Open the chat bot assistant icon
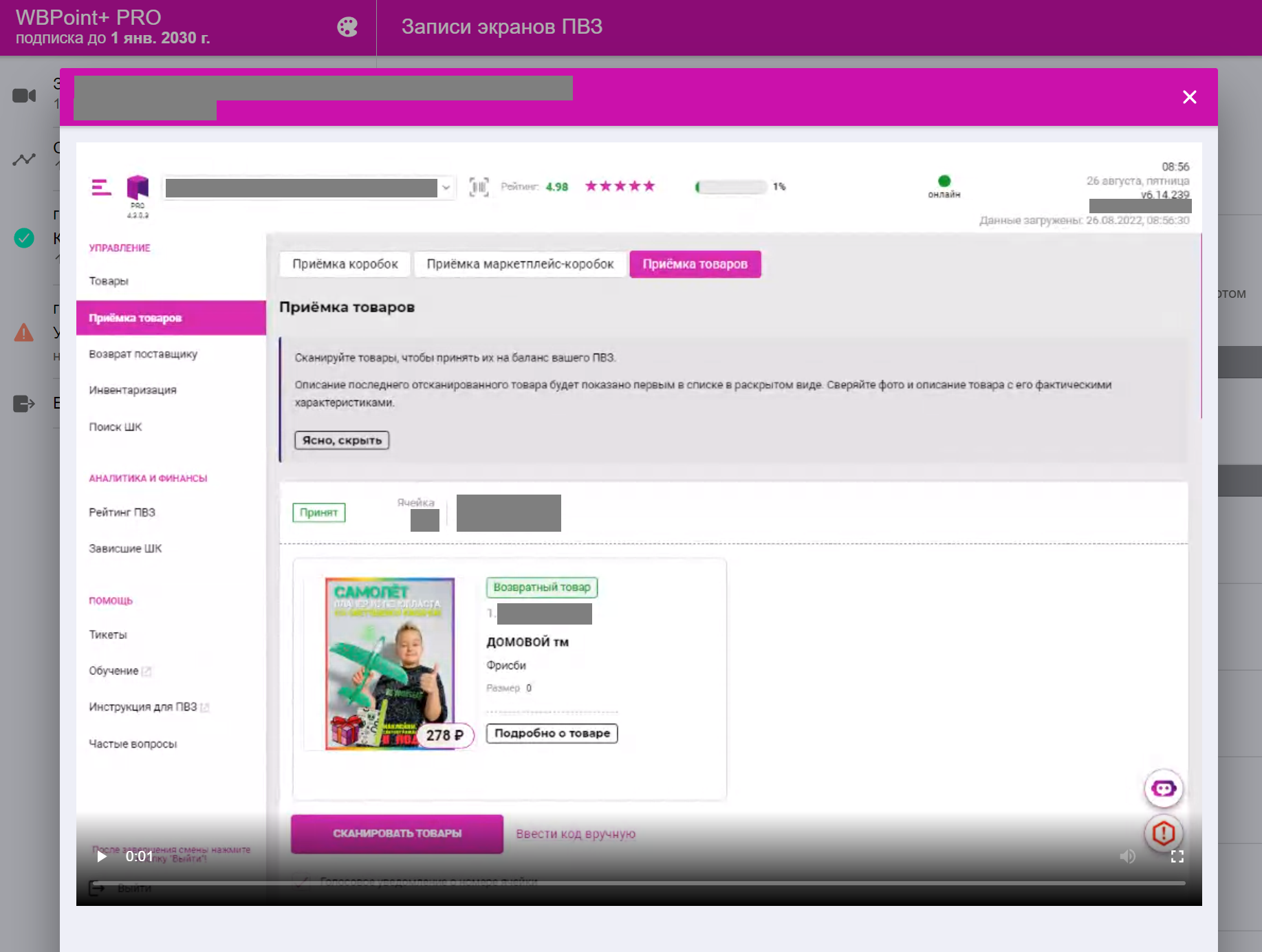1262x952 pixels. (x=1164, y=789)
